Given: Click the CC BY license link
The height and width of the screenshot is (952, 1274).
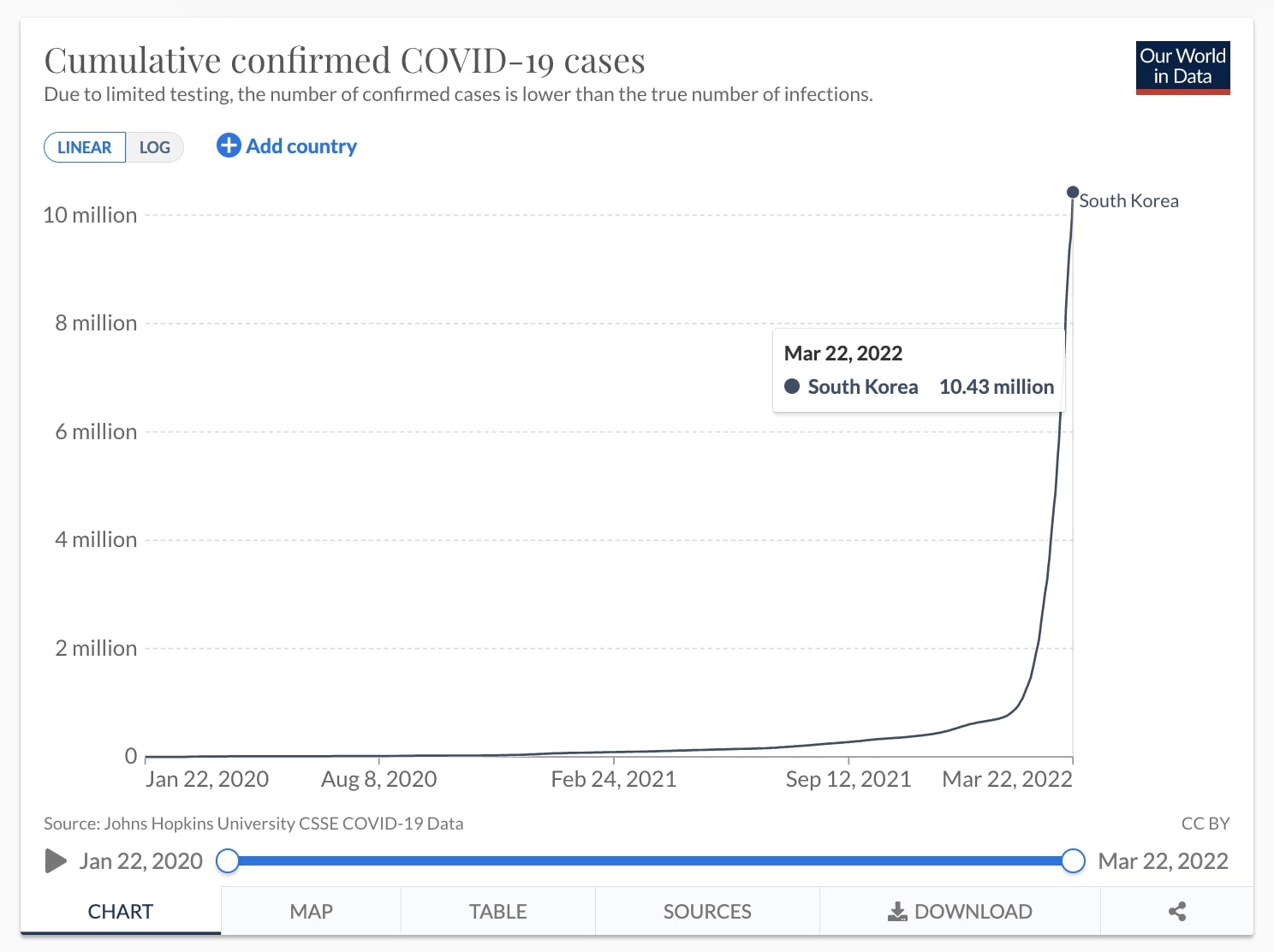Looking at the screenshot, I should point(1205,824).
